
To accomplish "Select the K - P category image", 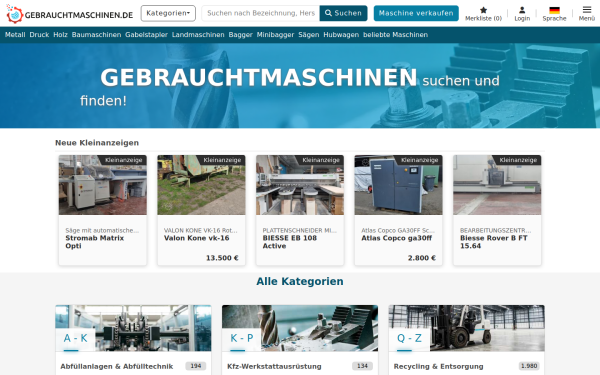I will pos(300,328).
